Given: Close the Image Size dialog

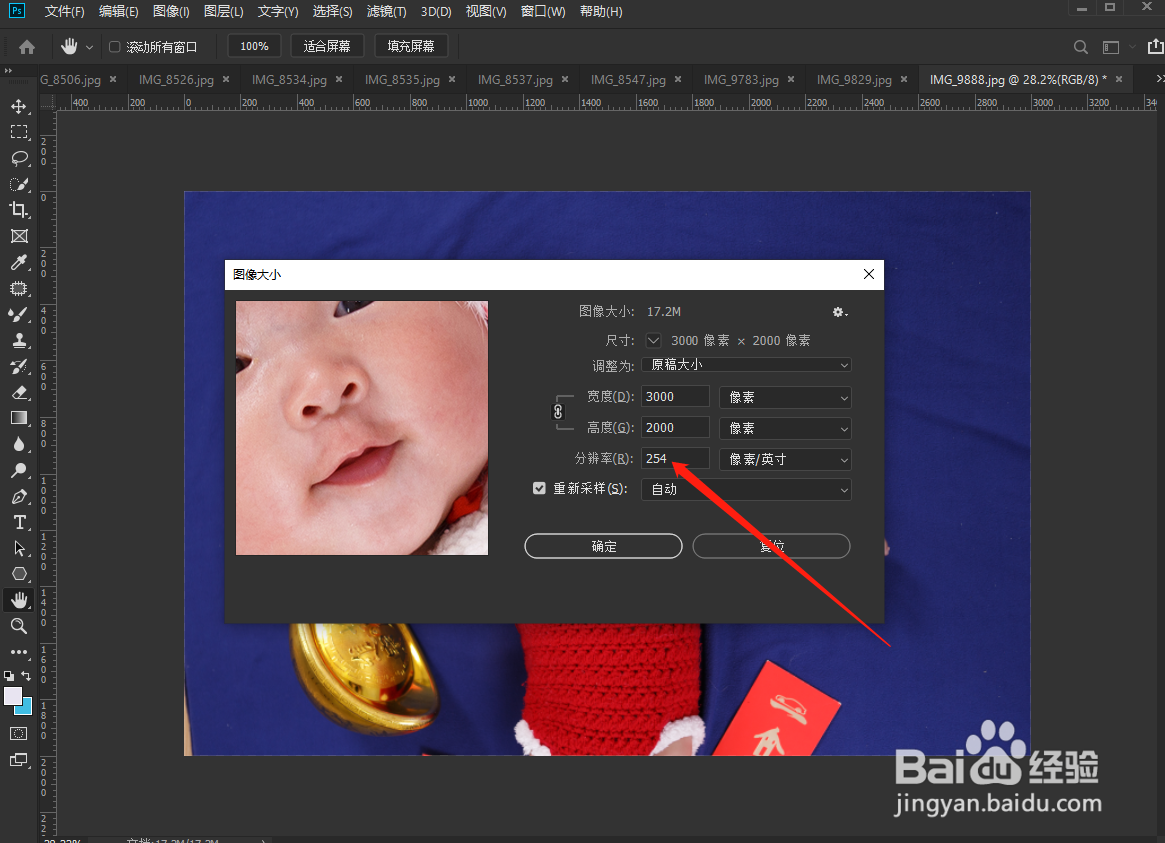Looking at the screenshot, I should point(869,274).
